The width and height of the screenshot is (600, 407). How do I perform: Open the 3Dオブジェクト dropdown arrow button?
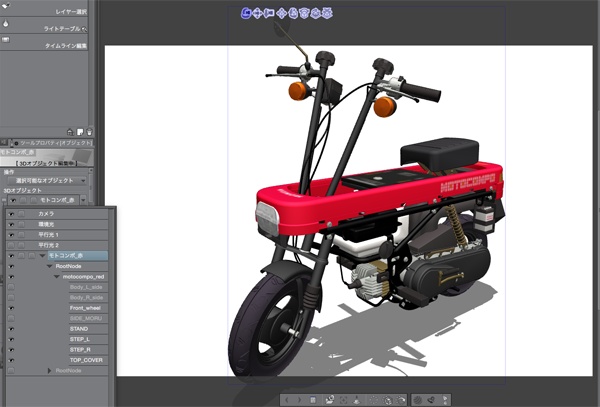(83, 200)
